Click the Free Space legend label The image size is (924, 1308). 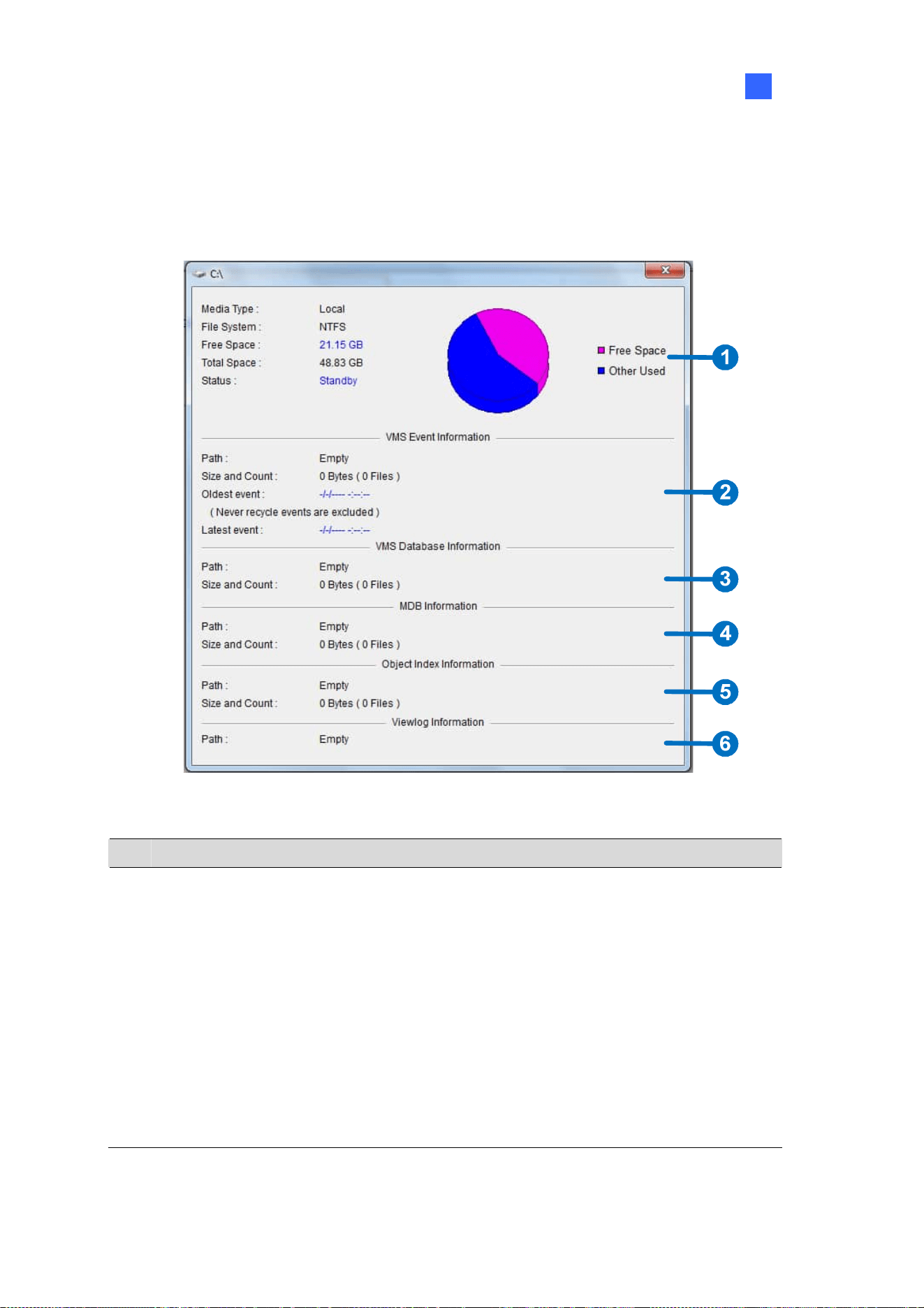[x=637, y=351]
